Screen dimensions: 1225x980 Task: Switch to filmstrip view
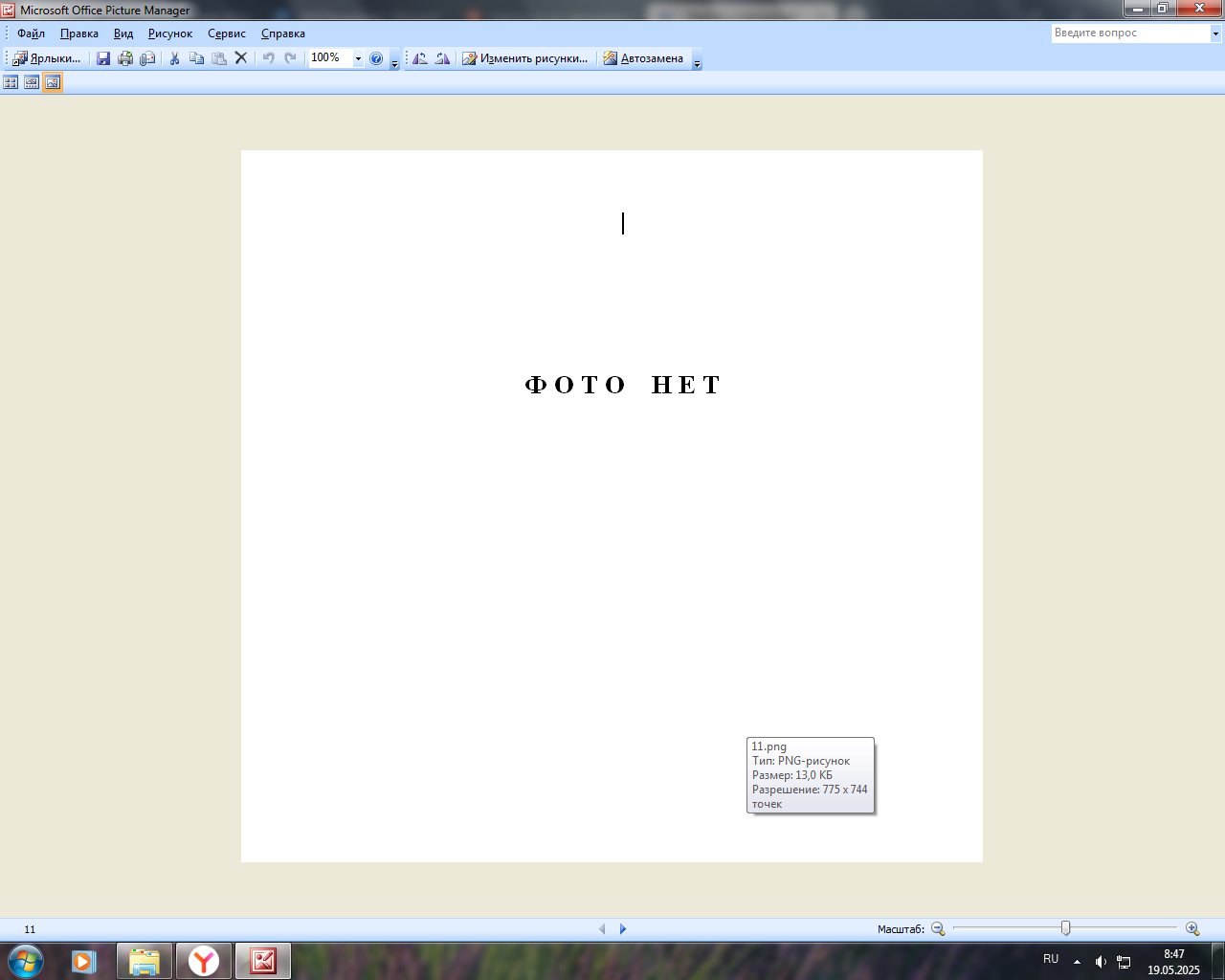(32, 83)
